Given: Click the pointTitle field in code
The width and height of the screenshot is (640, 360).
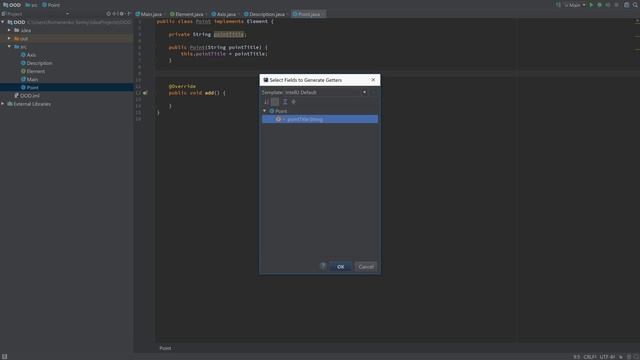Looking at the screenshot, I should (x=229, y=34).
